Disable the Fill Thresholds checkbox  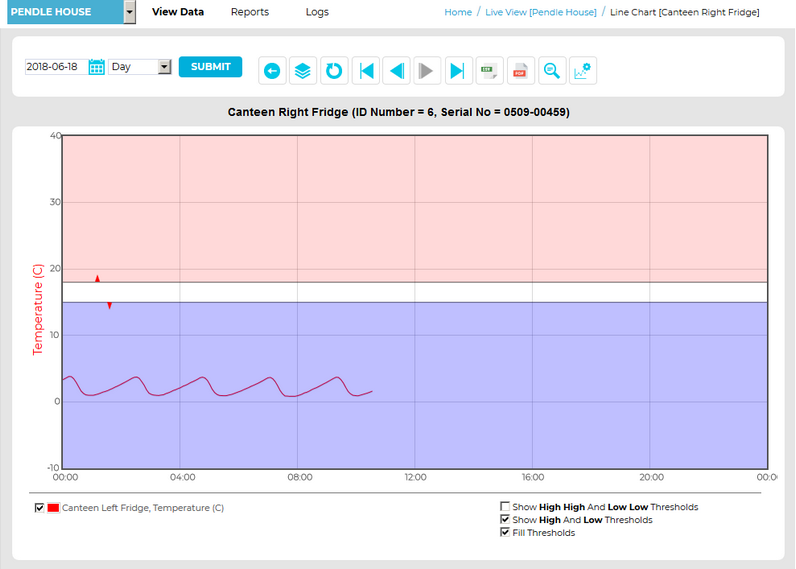pos(505,533)
